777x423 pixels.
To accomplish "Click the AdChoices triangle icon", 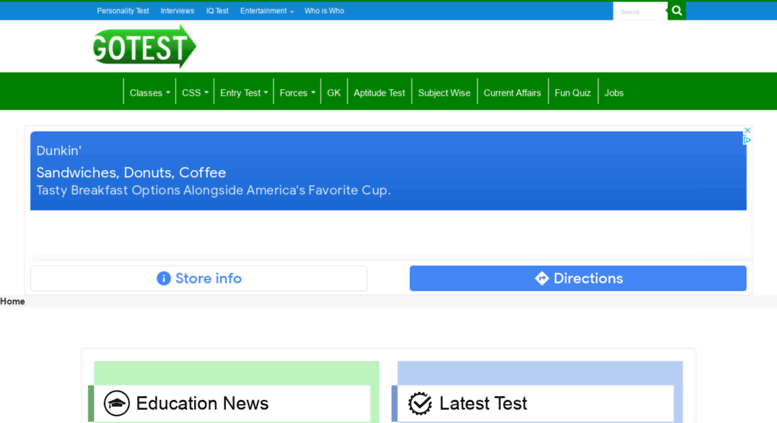I will click(x=747, y=140).
